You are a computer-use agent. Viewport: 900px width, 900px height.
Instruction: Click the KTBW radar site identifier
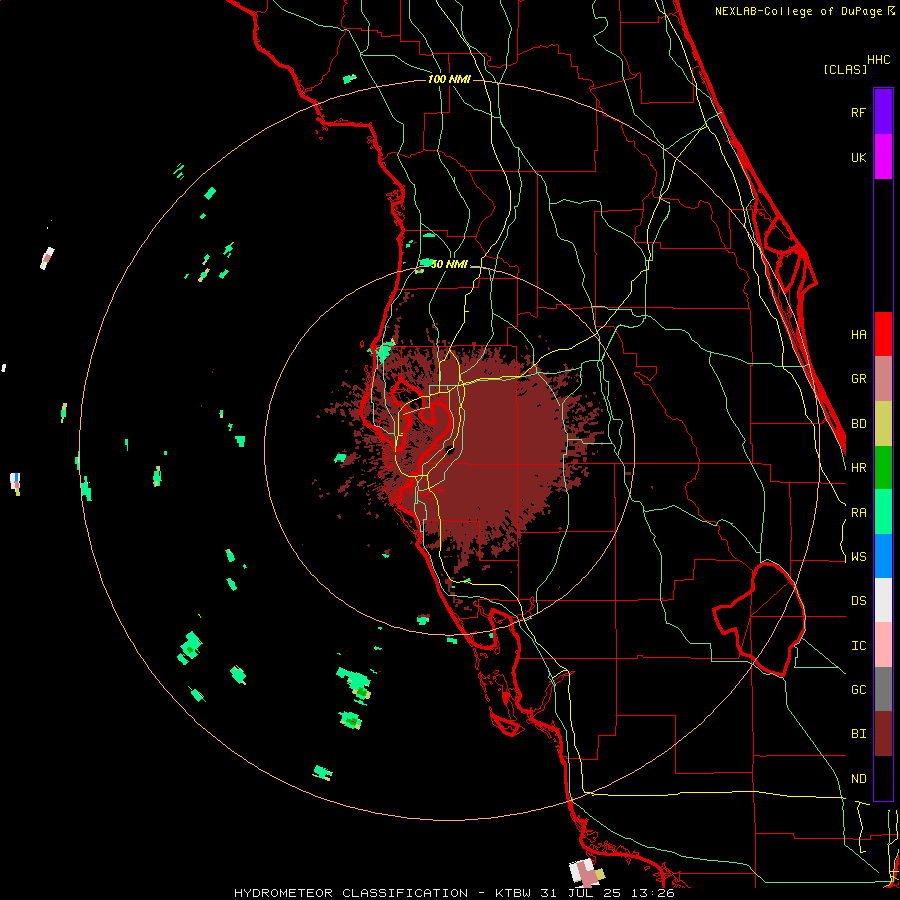tap(513, 893)
